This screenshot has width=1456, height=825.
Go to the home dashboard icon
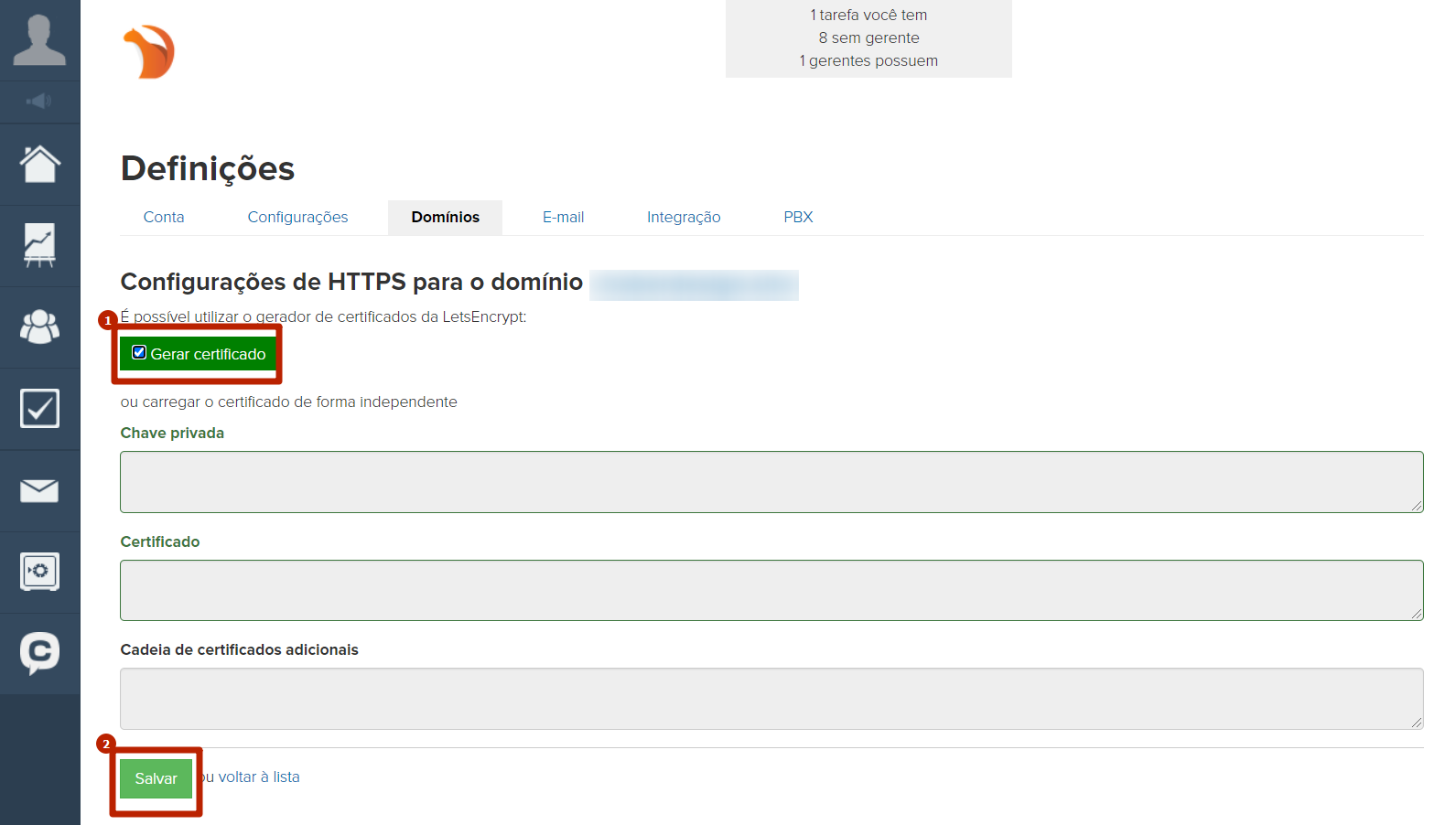tap(39, 165)
